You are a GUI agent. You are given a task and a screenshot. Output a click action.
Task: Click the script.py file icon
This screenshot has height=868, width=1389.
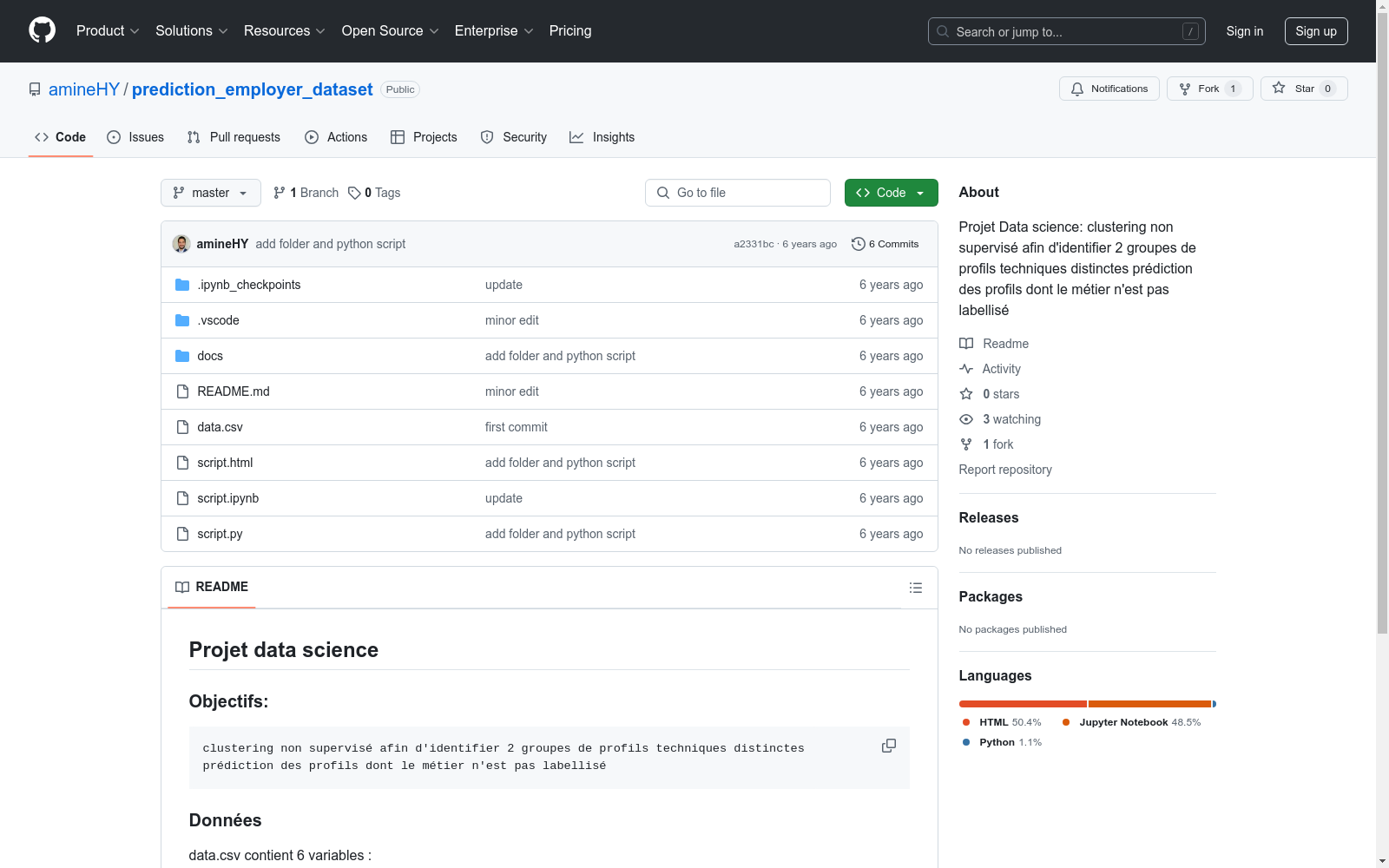[182, 534]
